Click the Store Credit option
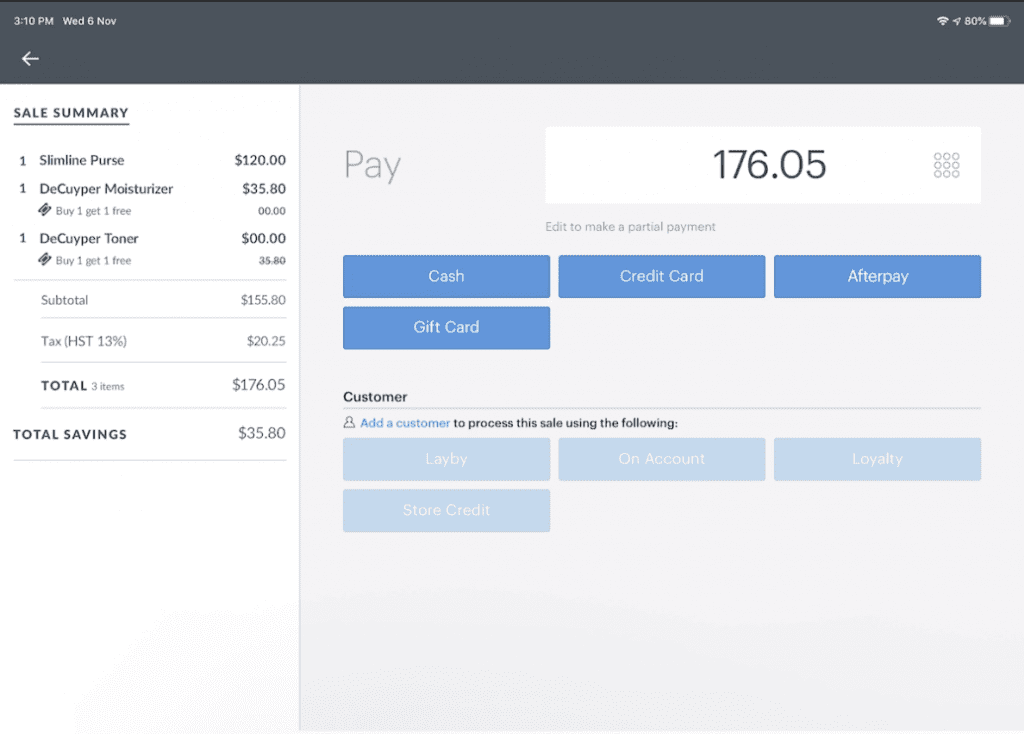Viewport: 1024px width, 734px height. 446,510
